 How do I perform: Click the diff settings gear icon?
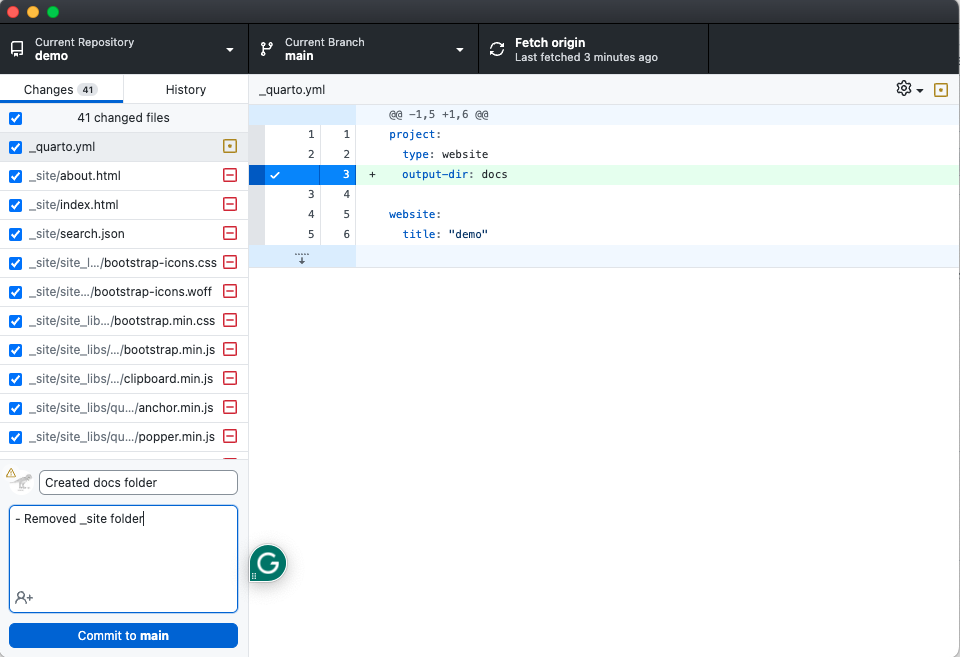tap(904, 89)
